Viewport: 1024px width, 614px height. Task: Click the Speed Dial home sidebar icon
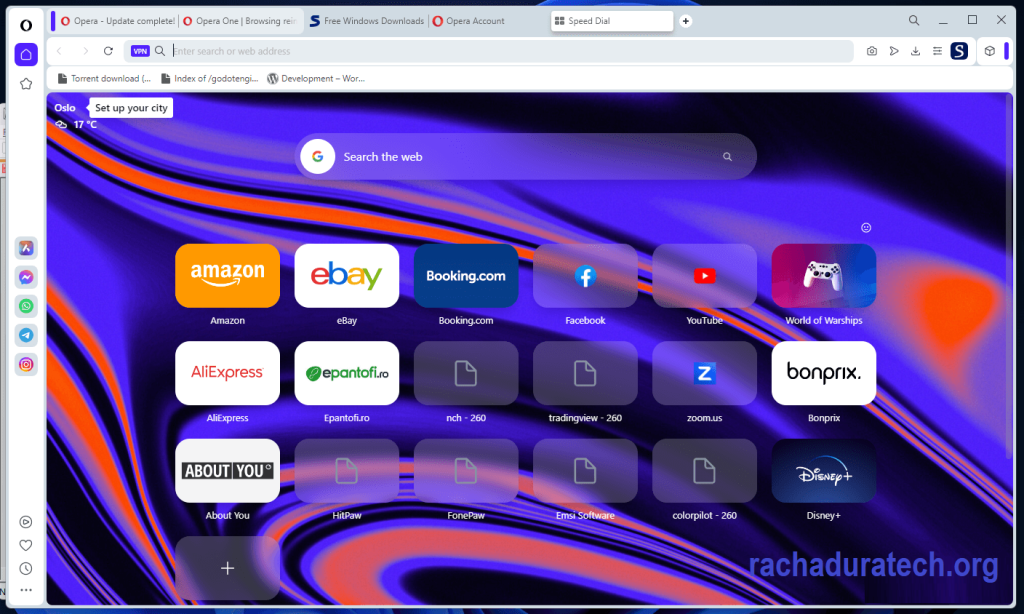pyautogui.click(x=26, y=54)
